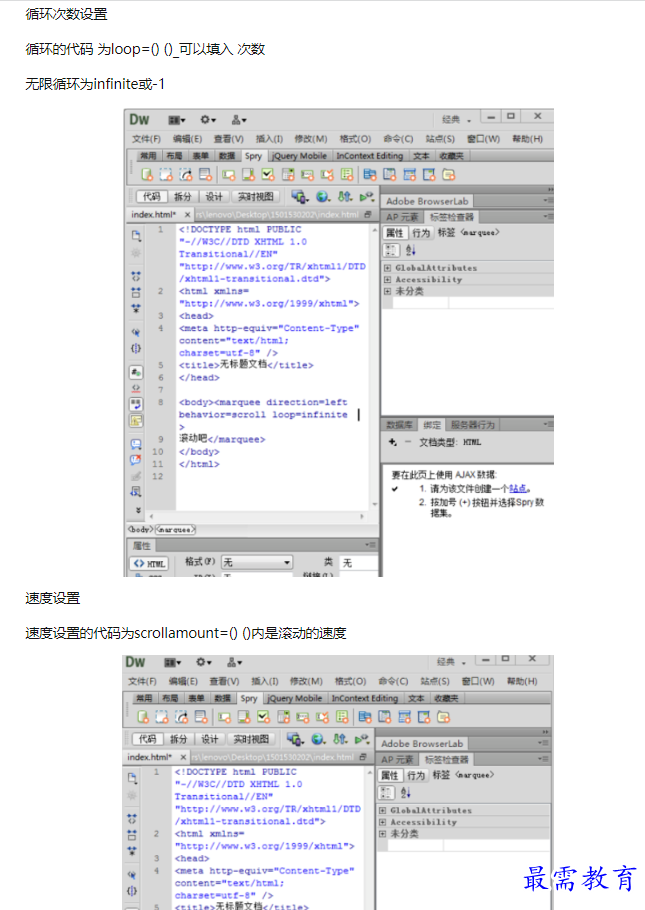This screenshot has height=910, width=645.
Task: Select jQuery Mobile insert tab in upper screenshot
Action: [300, 156]
